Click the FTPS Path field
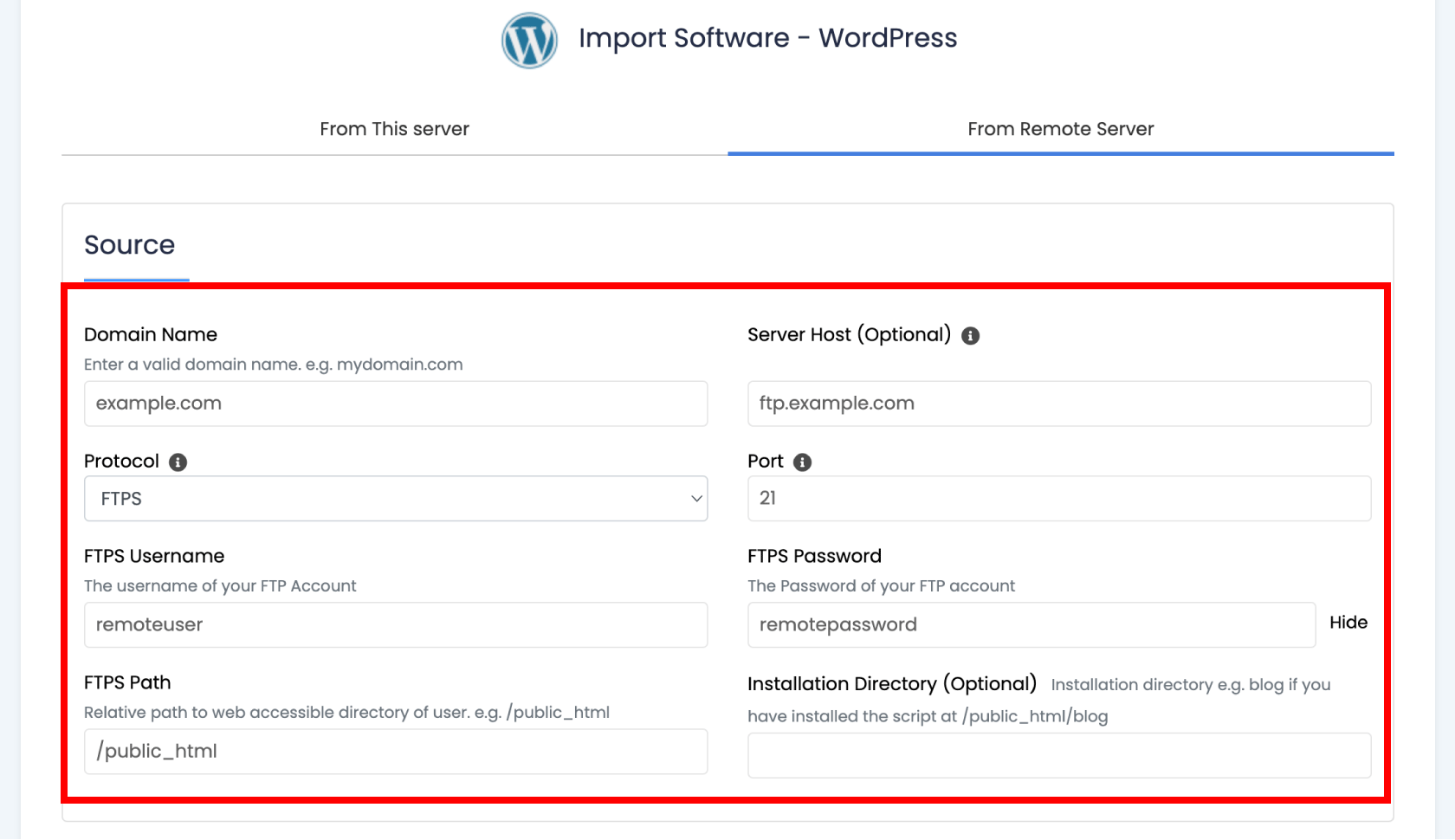This screenshot has width=1455, height=840. click(396, 752)
